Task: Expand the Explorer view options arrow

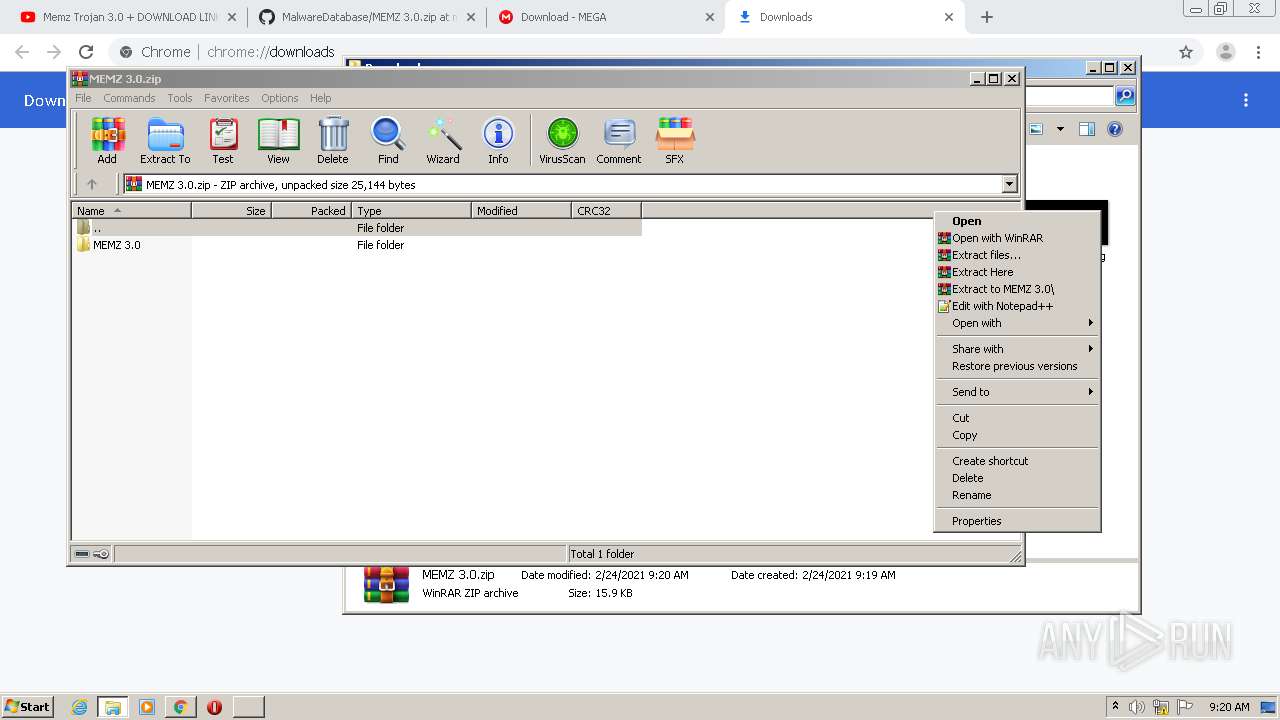Action: point(1060,129)
